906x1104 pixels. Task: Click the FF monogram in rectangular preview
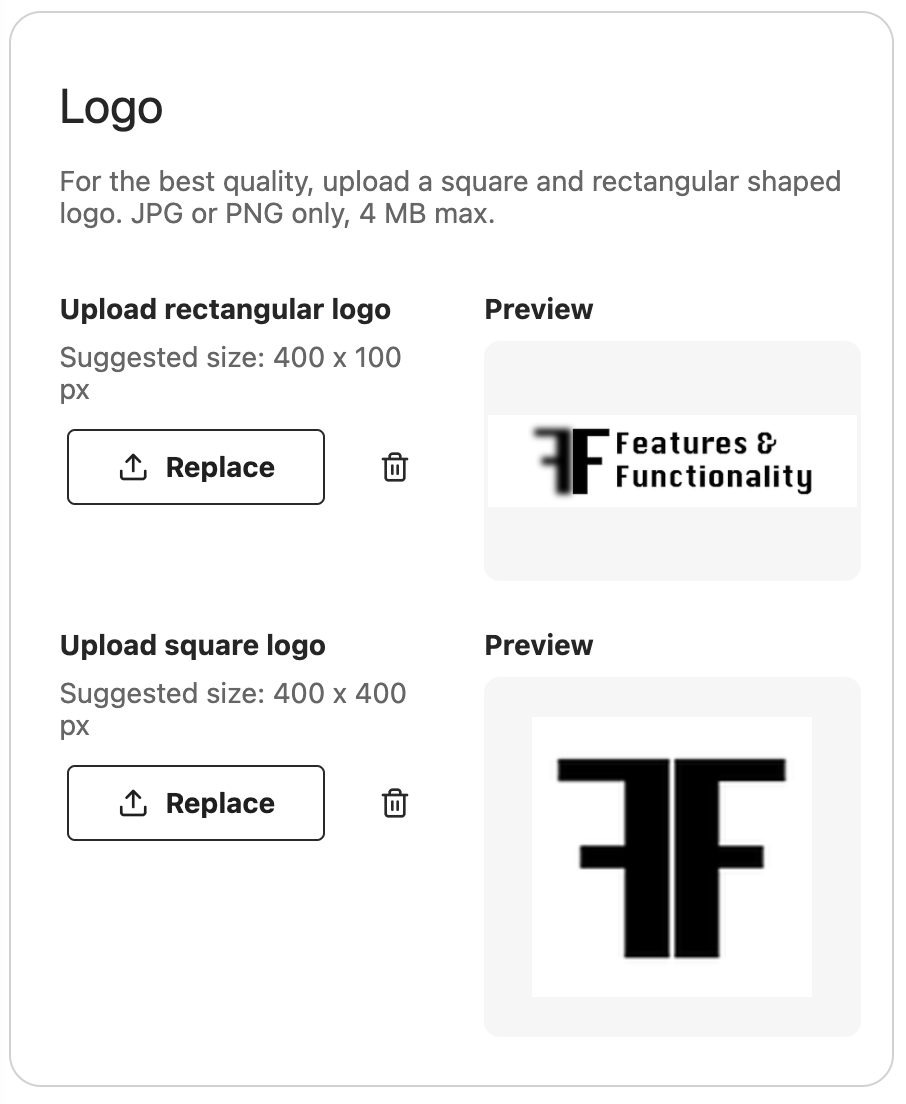pyautogui.click(x=571, y=460)
